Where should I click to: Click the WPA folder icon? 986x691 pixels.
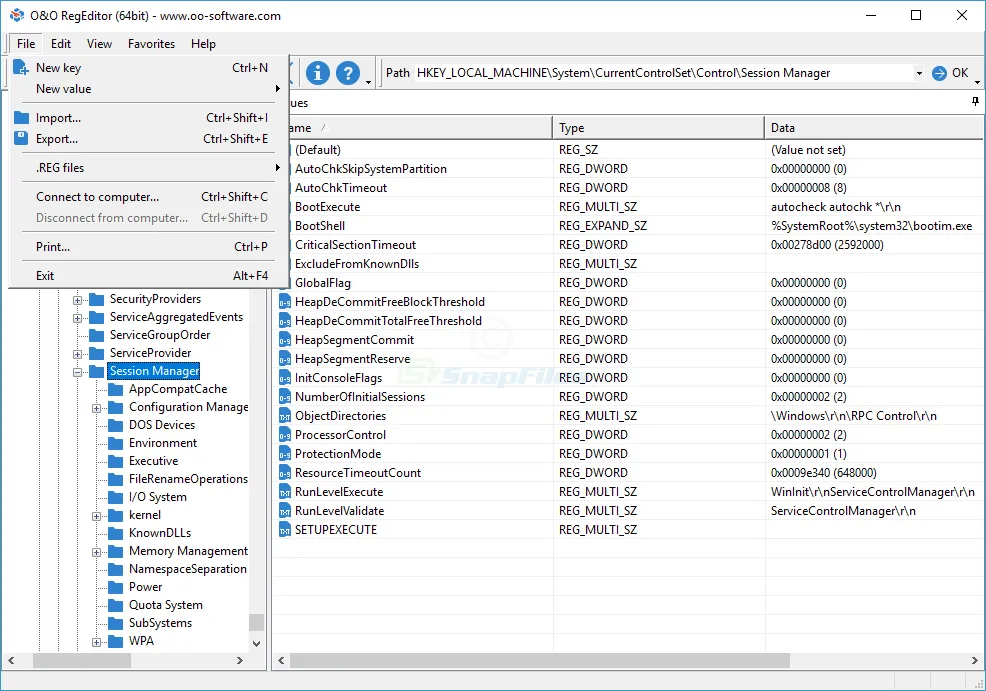tap(116, 641)
